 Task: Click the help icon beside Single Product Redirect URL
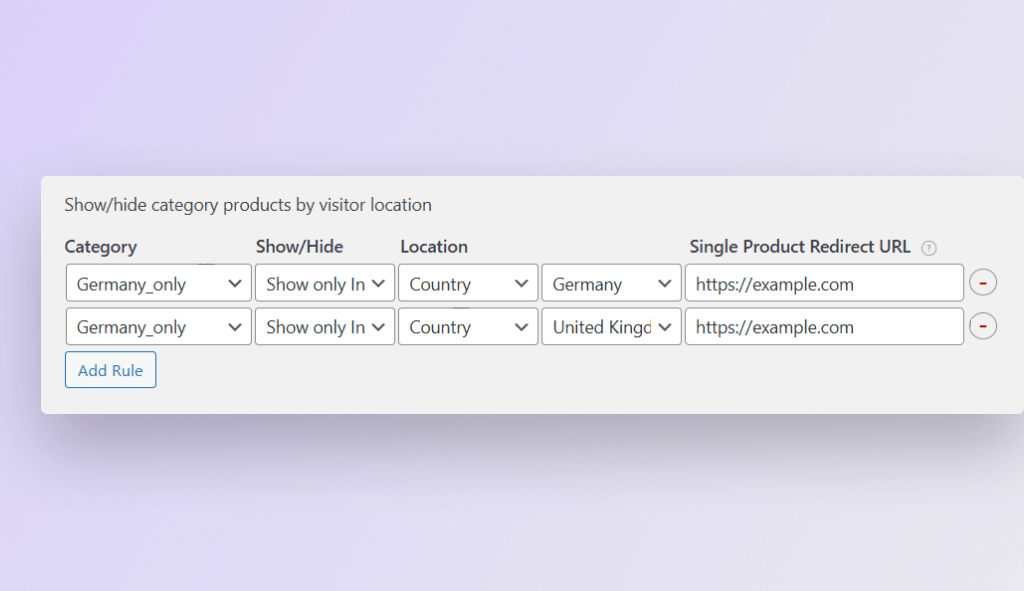tap(929, 248)
